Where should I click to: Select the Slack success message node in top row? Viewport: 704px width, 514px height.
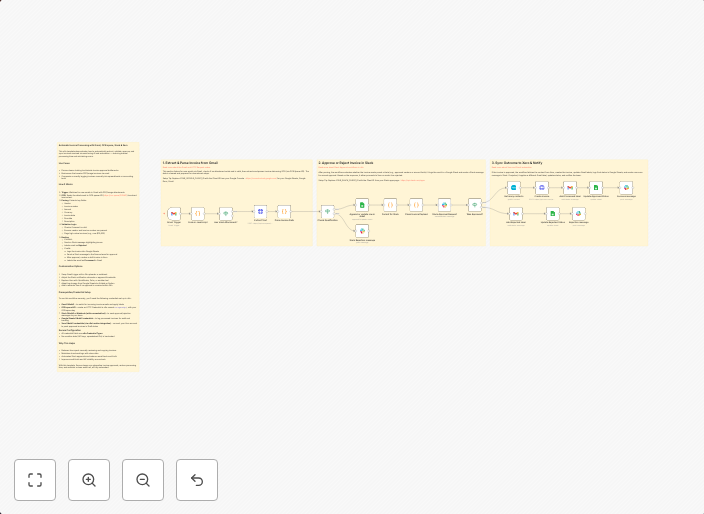[x=626, y=188]
